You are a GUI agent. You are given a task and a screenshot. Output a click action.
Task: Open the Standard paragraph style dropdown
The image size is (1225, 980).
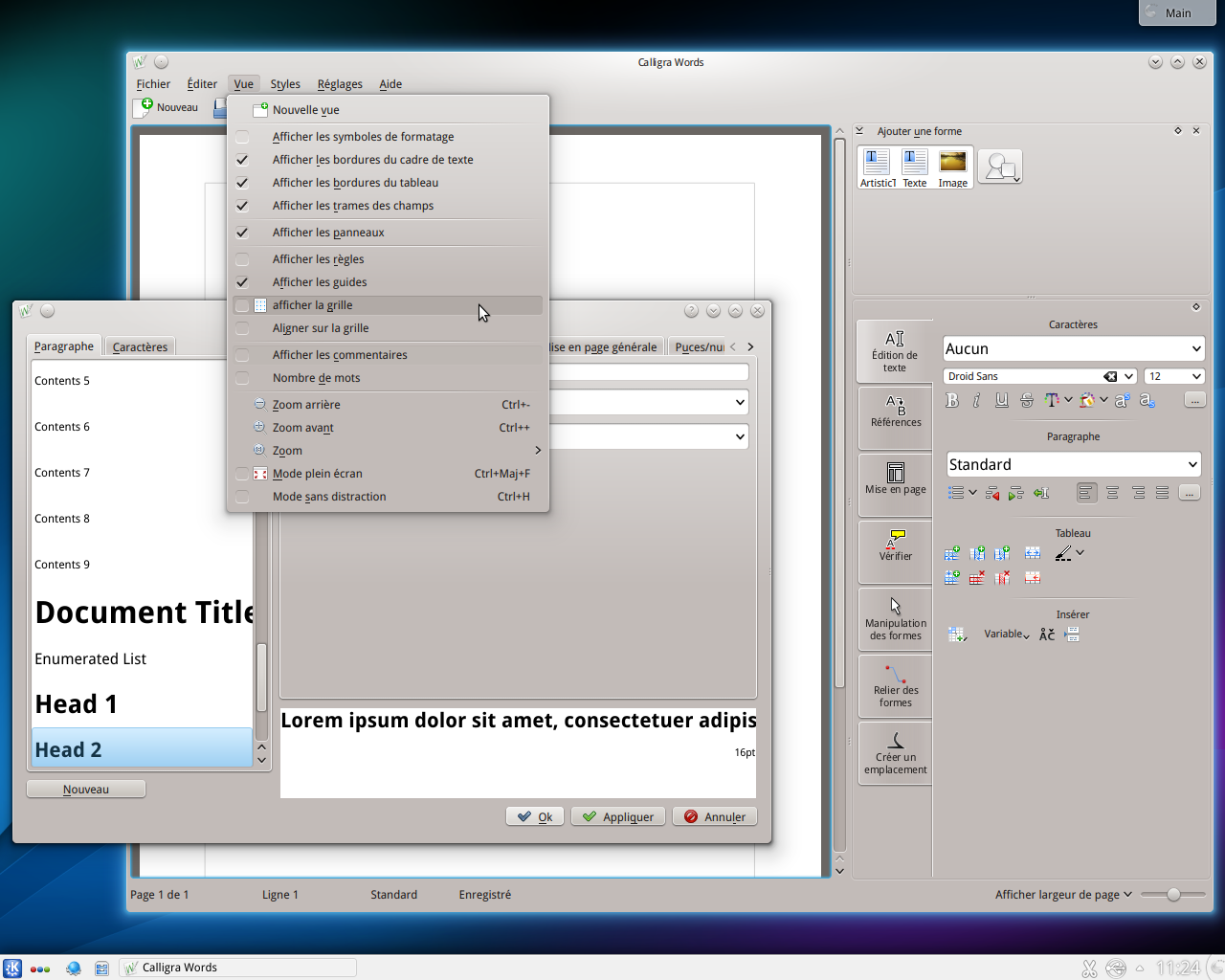pyautogui.click(x=1073, y=464)
